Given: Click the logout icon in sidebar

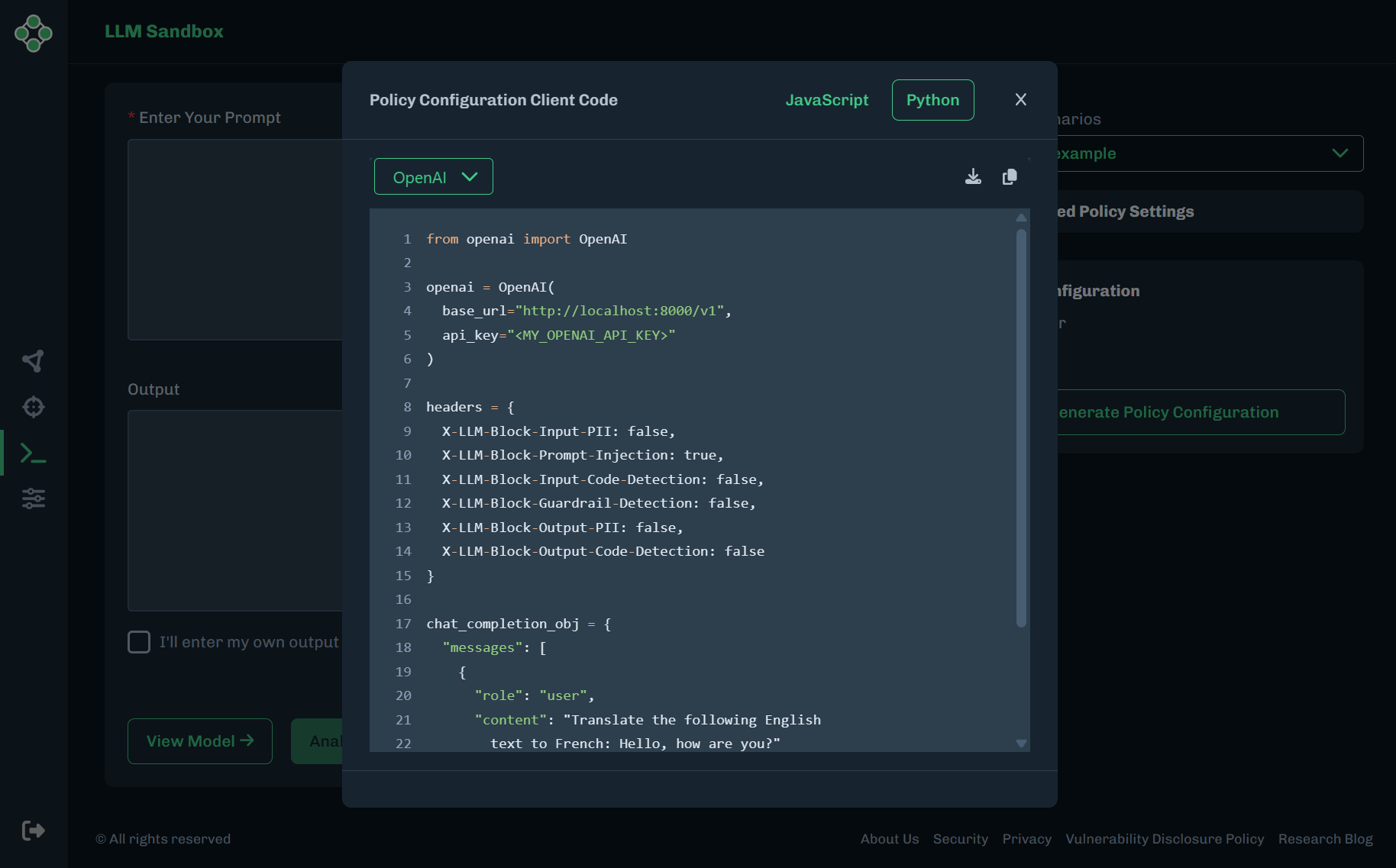Looking at the screenshot, I should (x=34, y=831).
